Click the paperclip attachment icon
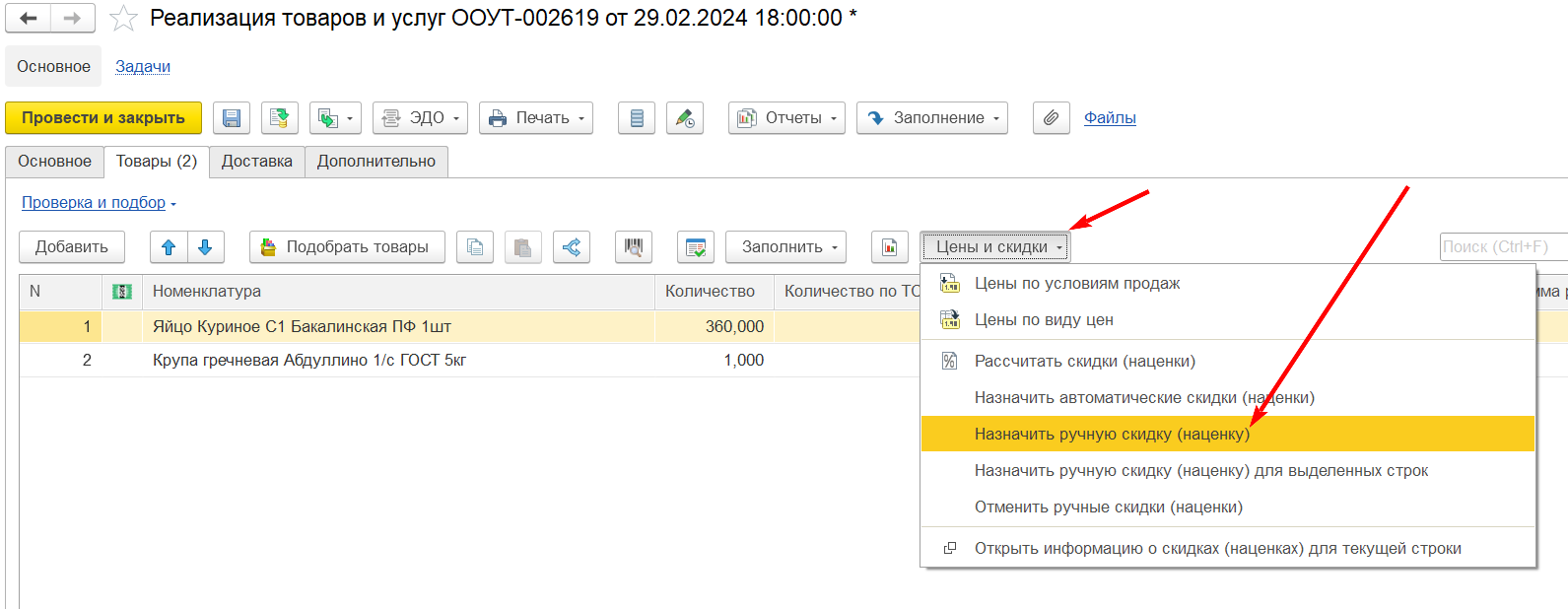Viewport: 1568px width, 609px height. click(1051, 118)
